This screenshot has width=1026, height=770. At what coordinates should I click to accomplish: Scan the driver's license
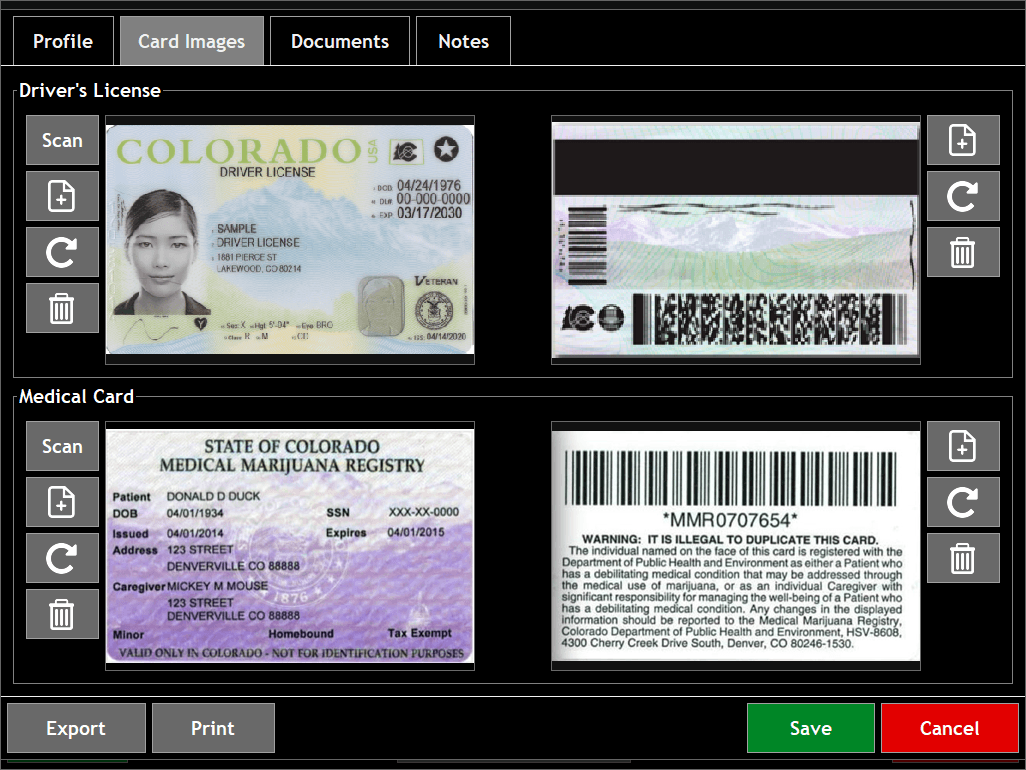pyautogui.click(x=62, y=140)
